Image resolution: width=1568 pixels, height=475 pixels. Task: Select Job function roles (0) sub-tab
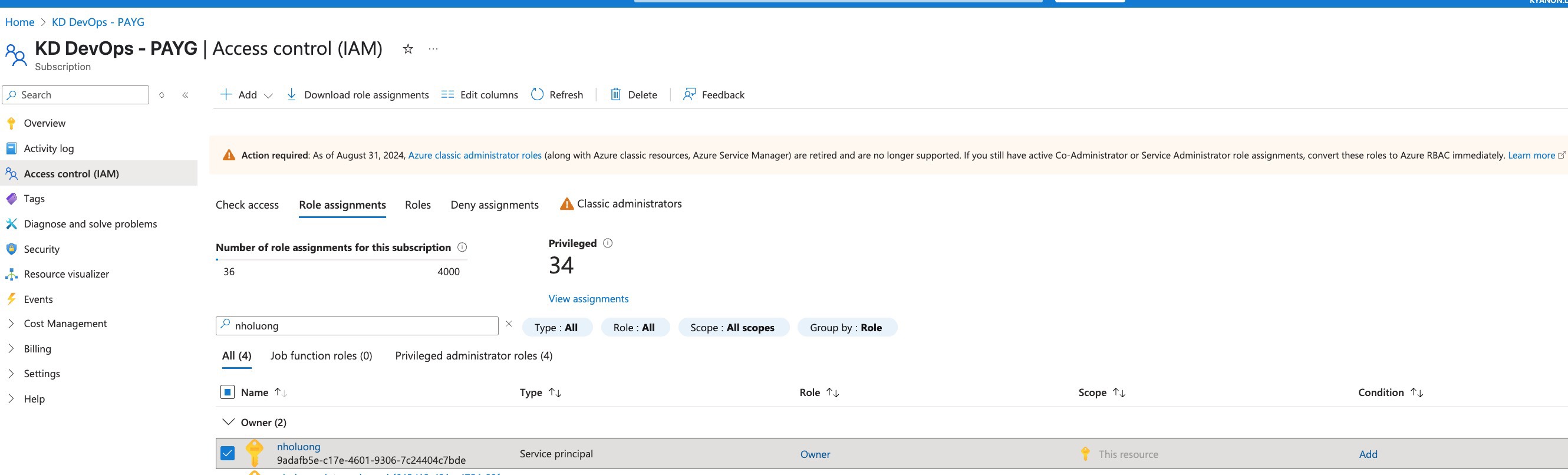click(321, 356)
